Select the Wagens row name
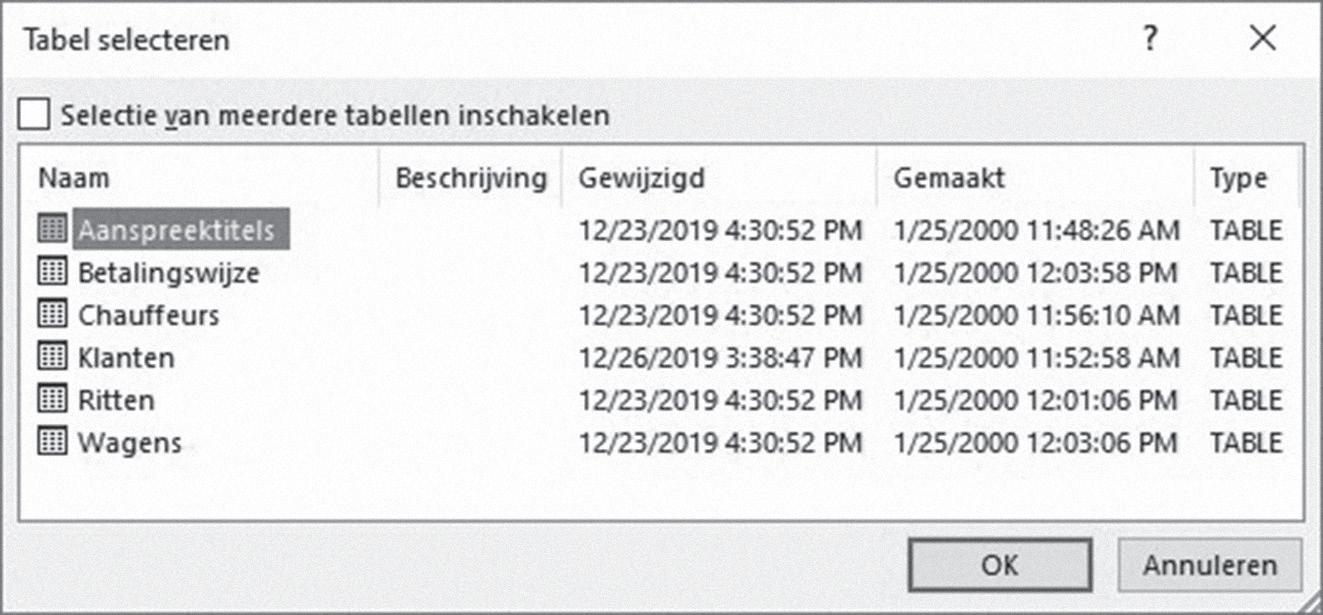This screenshot has width=1323, height=615. pyautogui.click(x=130, y=442)
